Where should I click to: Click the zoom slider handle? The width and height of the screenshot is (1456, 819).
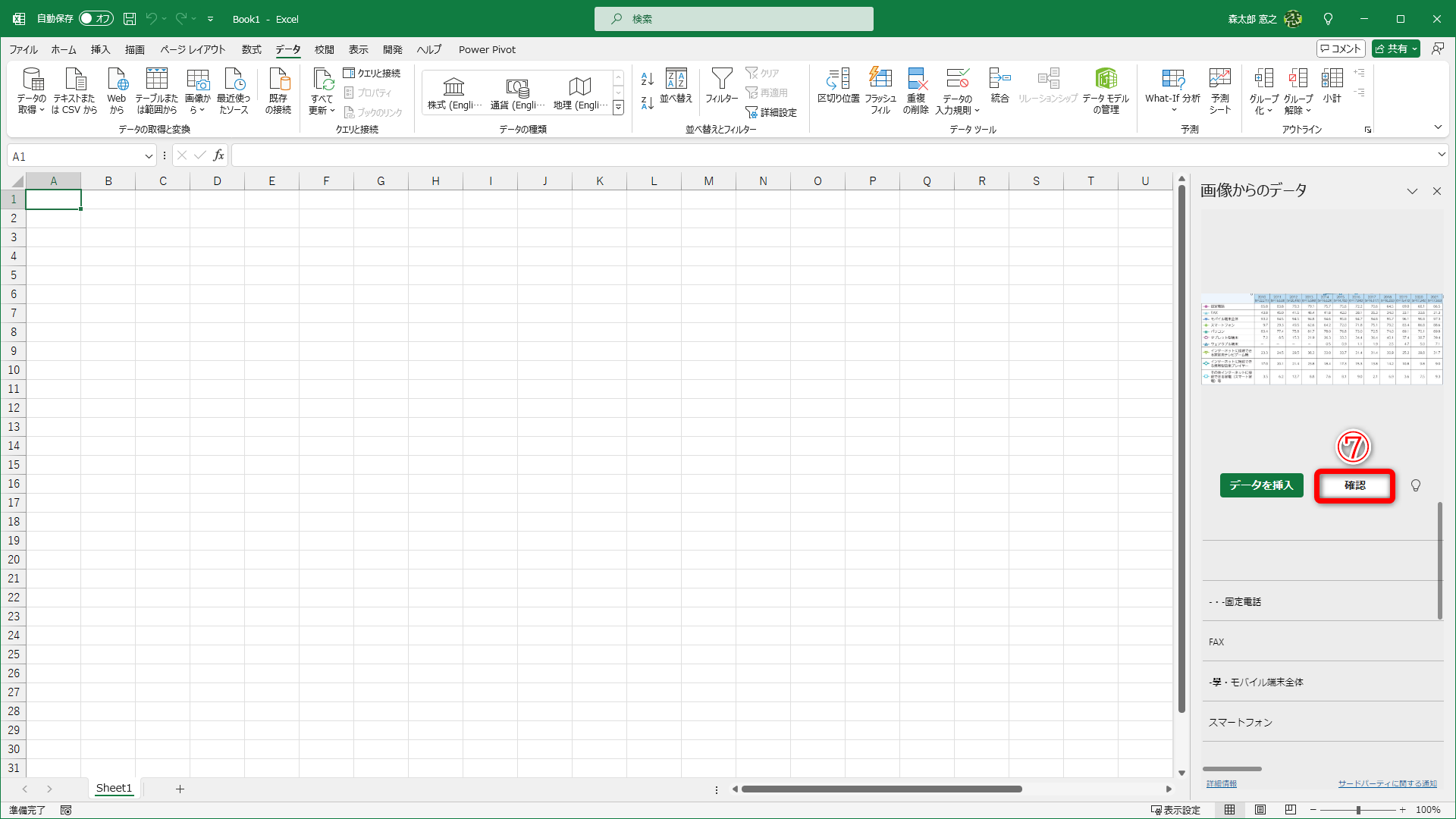click(1358, 810)
